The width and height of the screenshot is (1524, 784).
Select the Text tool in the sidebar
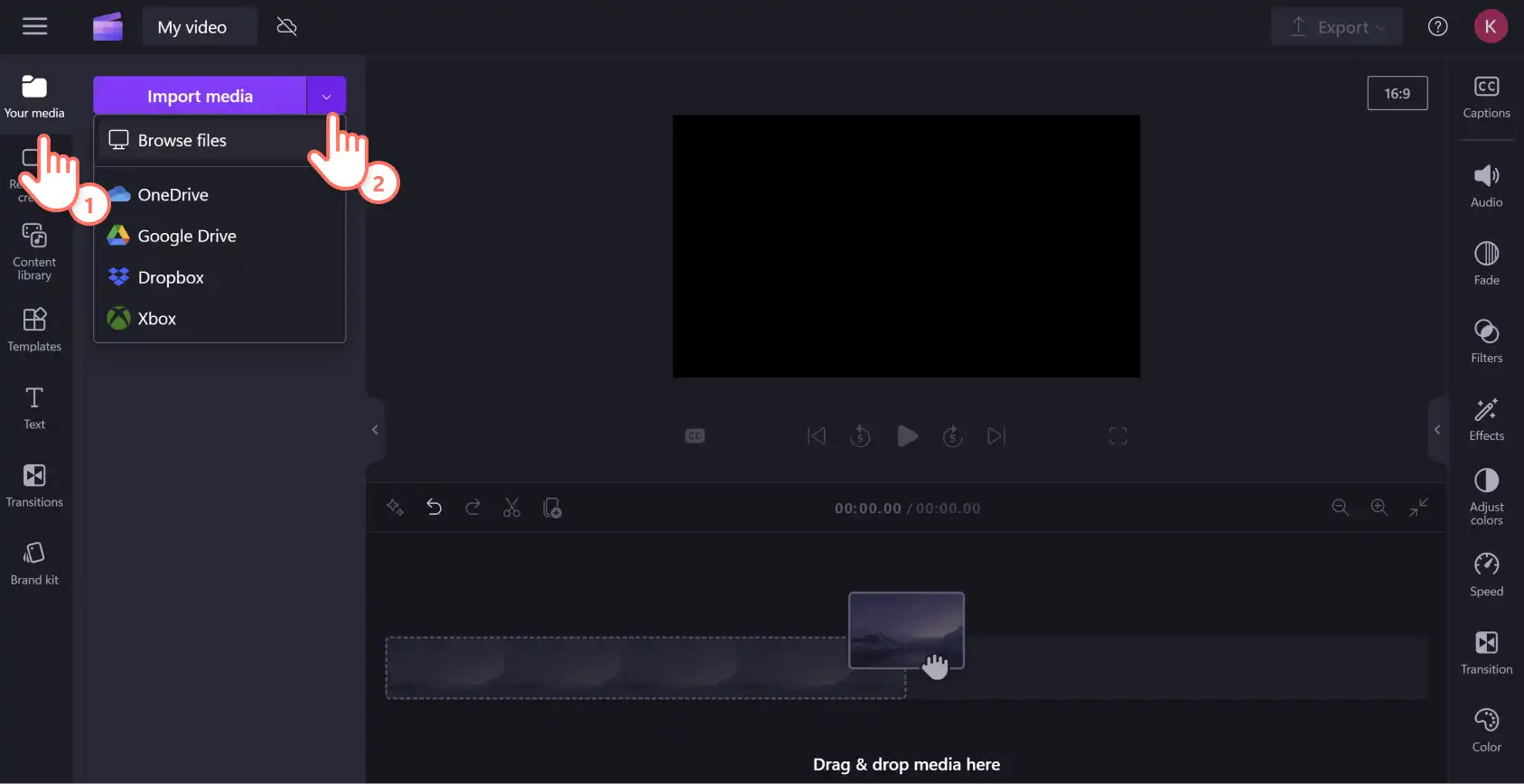point(34,407)
